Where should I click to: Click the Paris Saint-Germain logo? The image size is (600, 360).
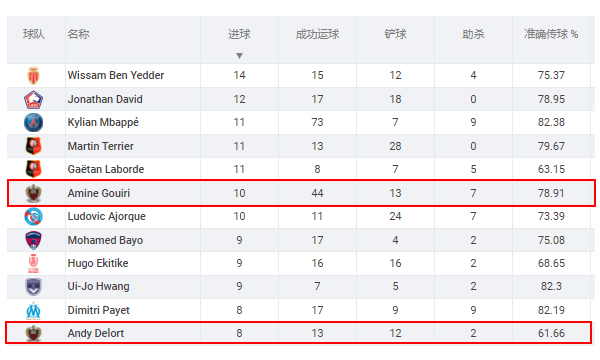(x=33, y=123)
